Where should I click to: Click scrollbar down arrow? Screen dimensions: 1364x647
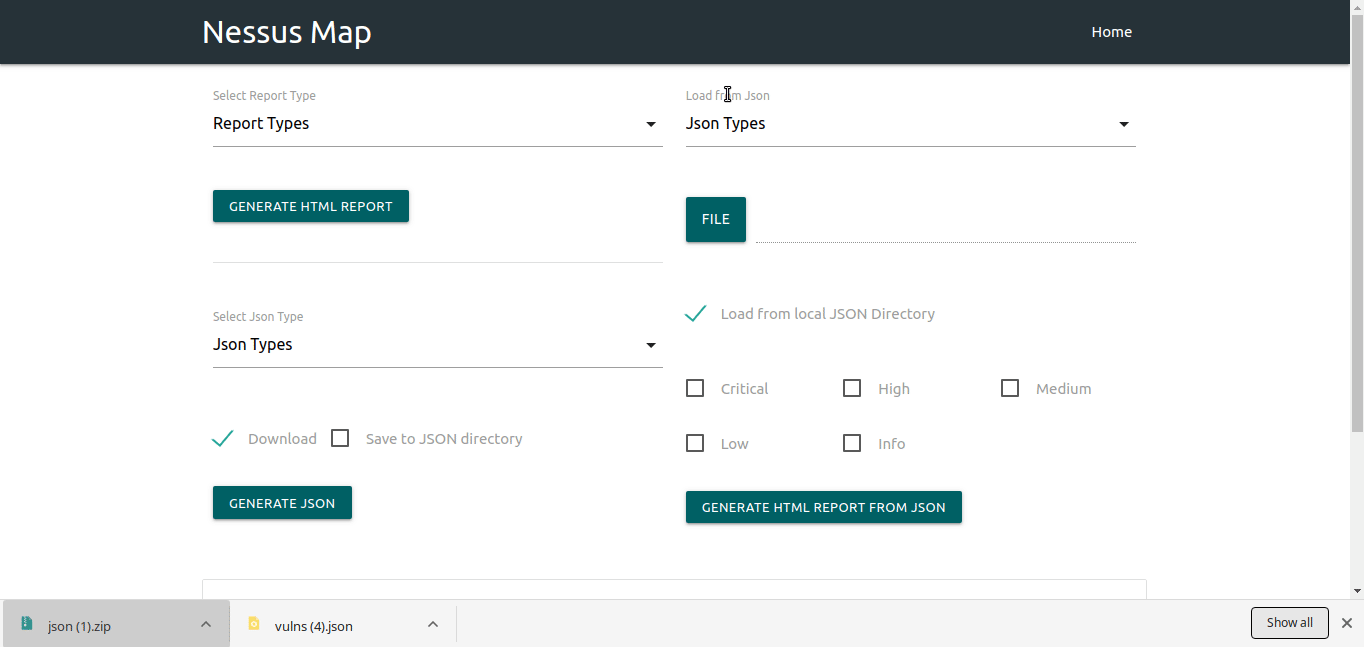1357,591
